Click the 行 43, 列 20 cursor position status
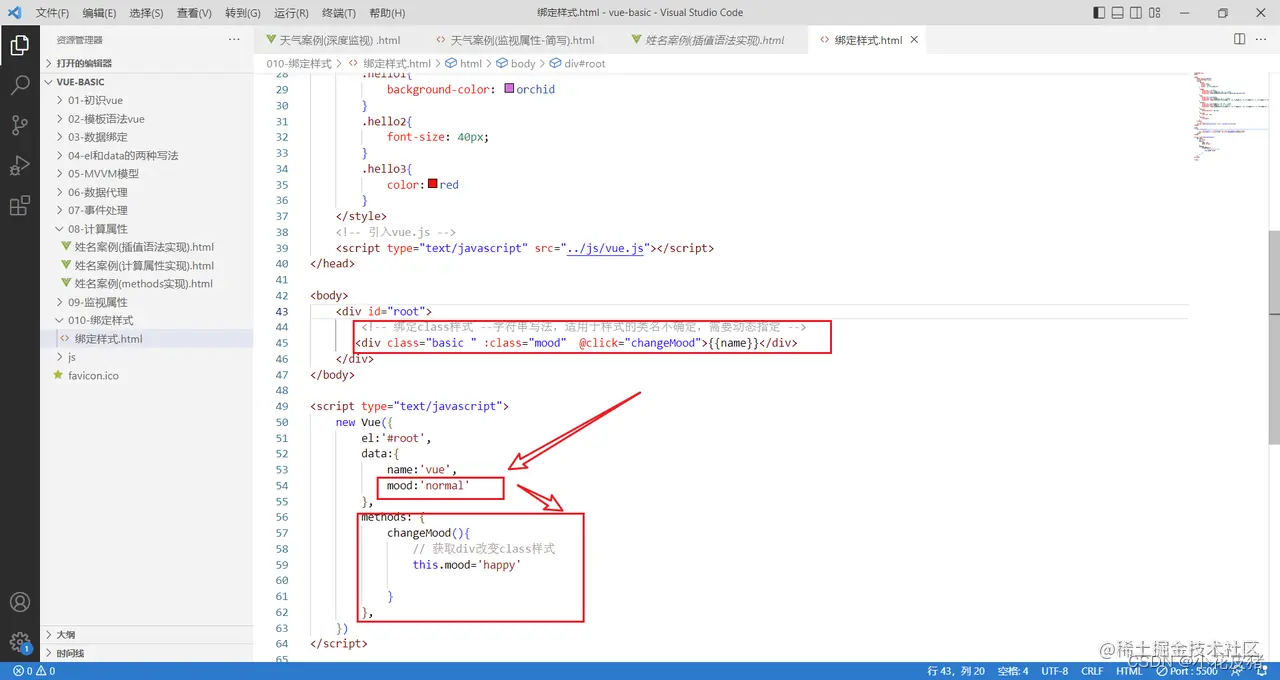Image resolution: width=1280 pixels, height=680 pixels. (956, 671)
